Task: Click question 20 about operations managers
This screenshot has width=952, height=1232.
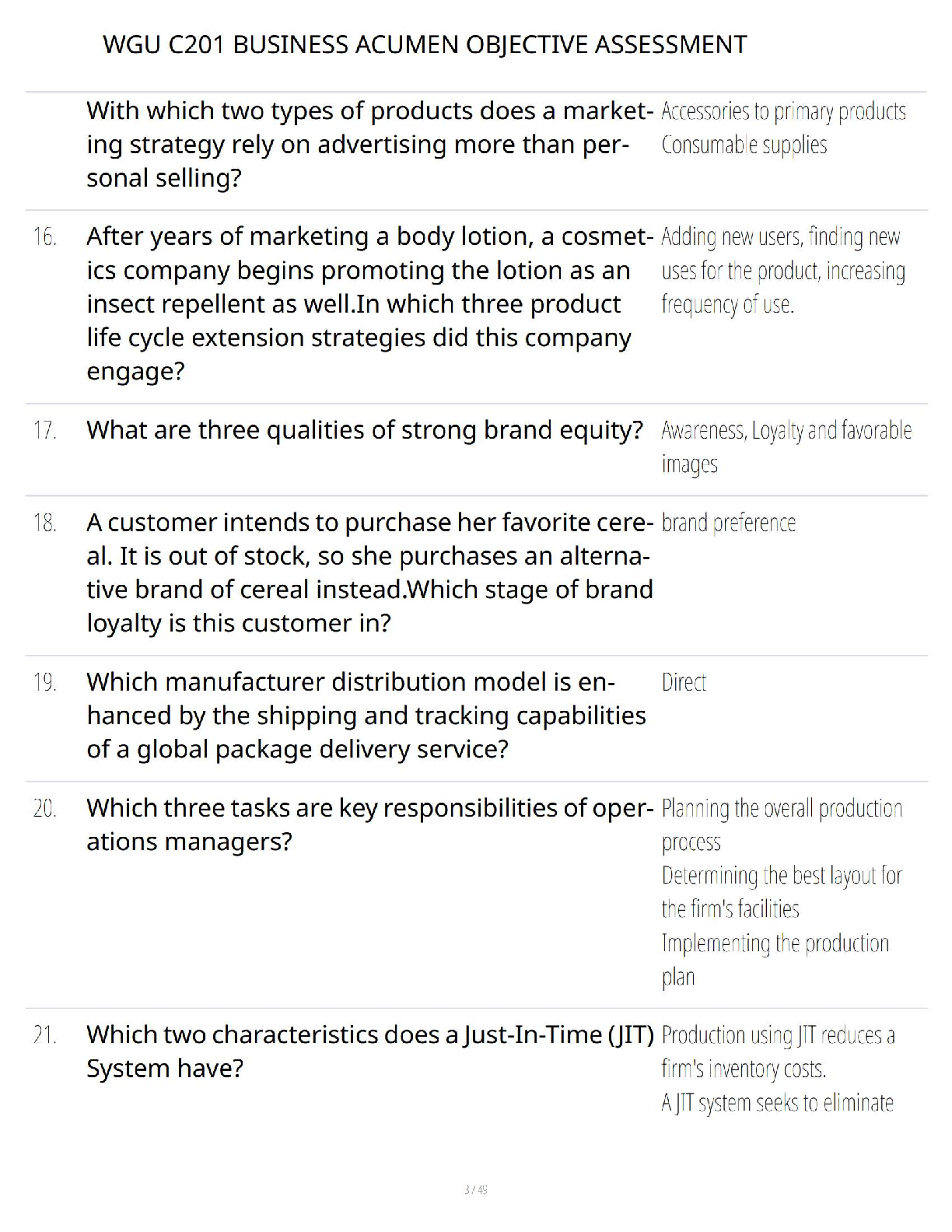Action: pos(369,824)
